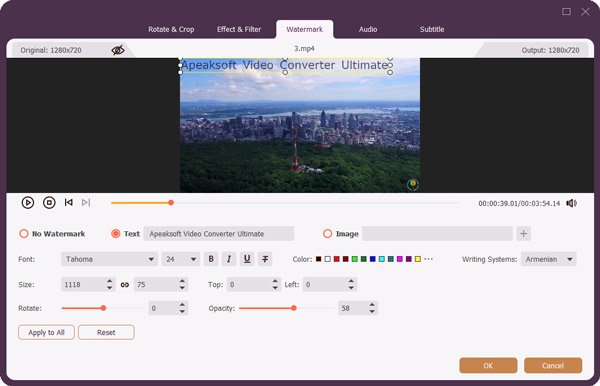Viewport: 600px width, 386px height.
Task: Click the Left position stepper arrows
Action: (x=351, y=284)
